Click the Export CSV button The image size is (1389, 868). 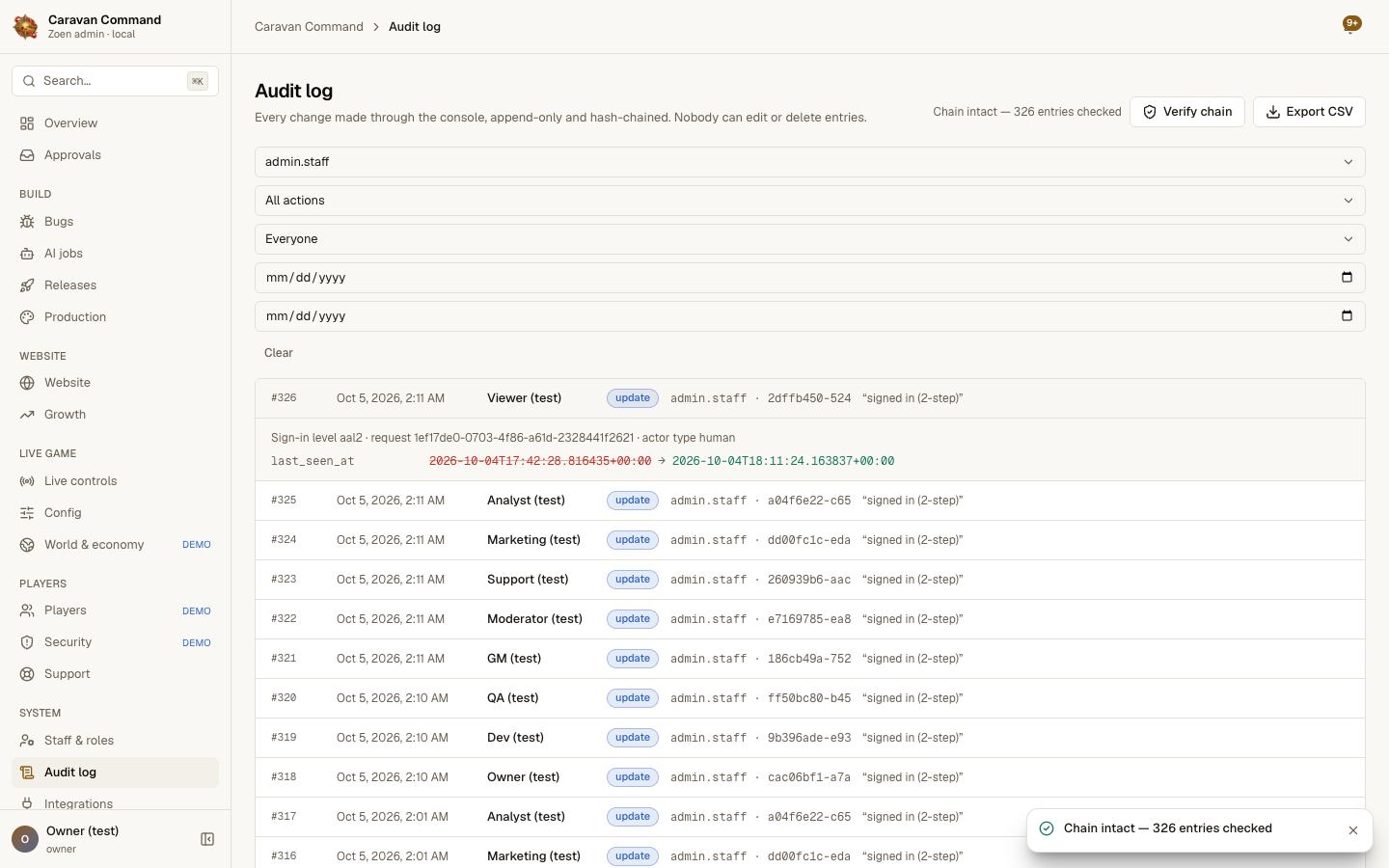tap(1309, 112)
